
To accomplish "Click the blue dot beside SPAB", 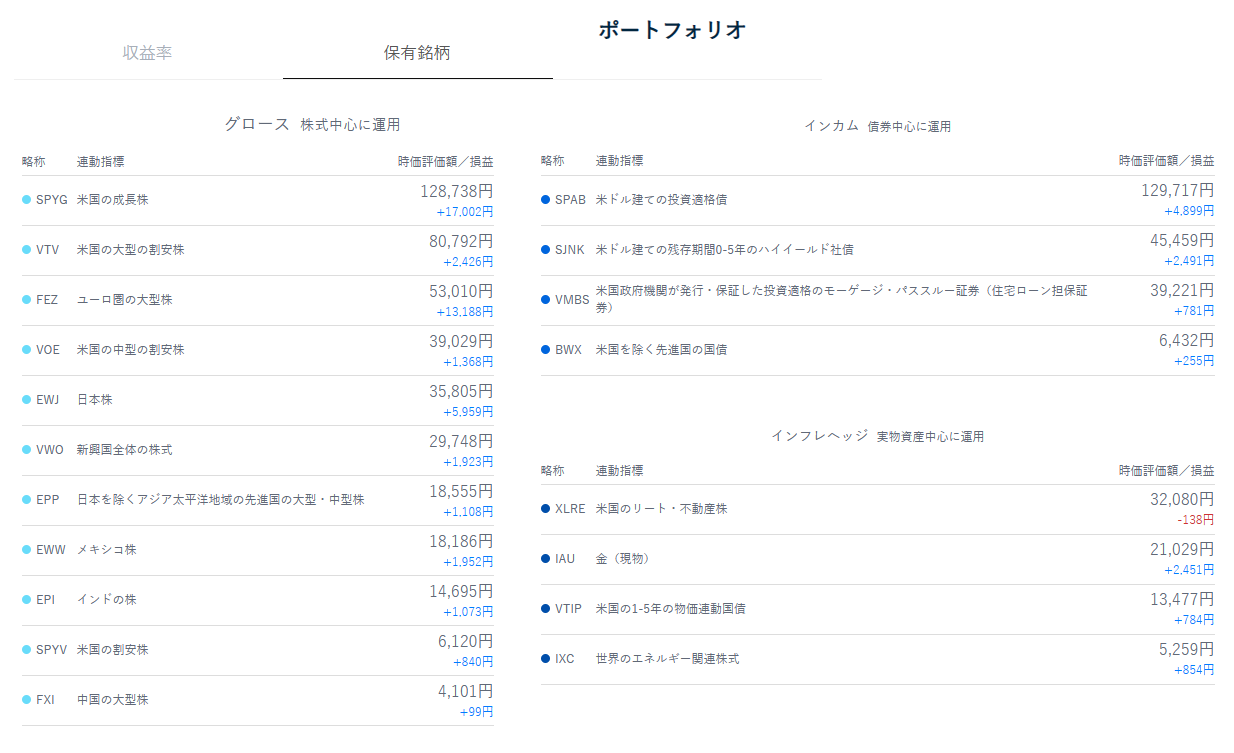I will (x=546, y=199).
